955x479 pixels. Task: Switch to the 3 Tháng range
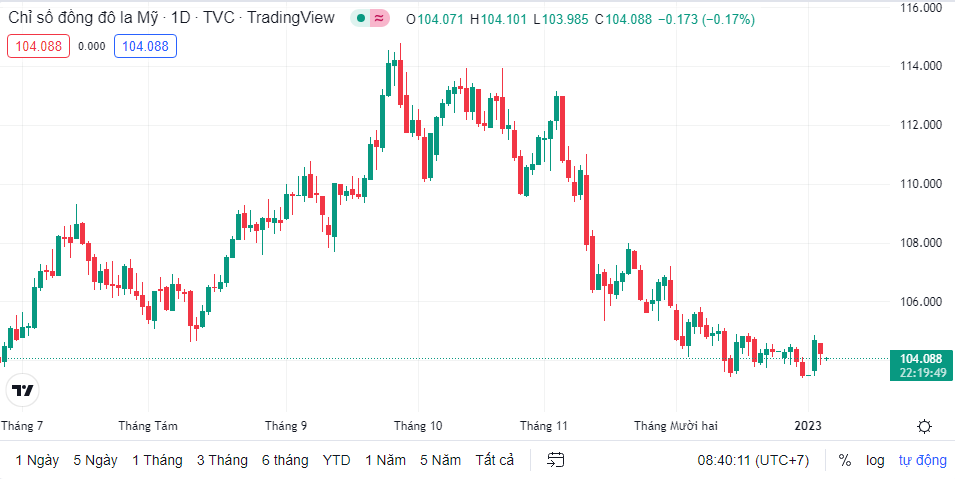[x=222, y=460]
